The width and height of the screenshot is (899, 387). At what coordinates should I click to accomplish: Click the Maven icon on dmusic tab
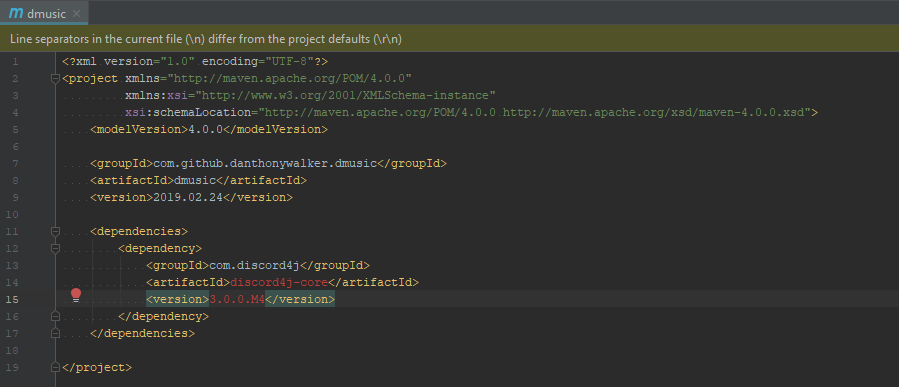[16, 13]
